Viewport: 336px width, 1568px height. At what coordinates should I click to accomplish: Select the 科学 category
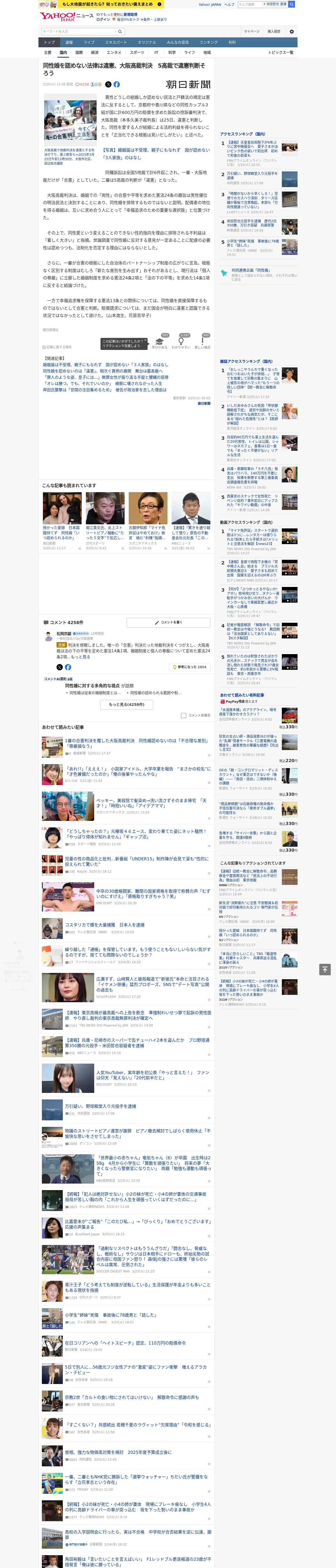[x=172, y=52]
